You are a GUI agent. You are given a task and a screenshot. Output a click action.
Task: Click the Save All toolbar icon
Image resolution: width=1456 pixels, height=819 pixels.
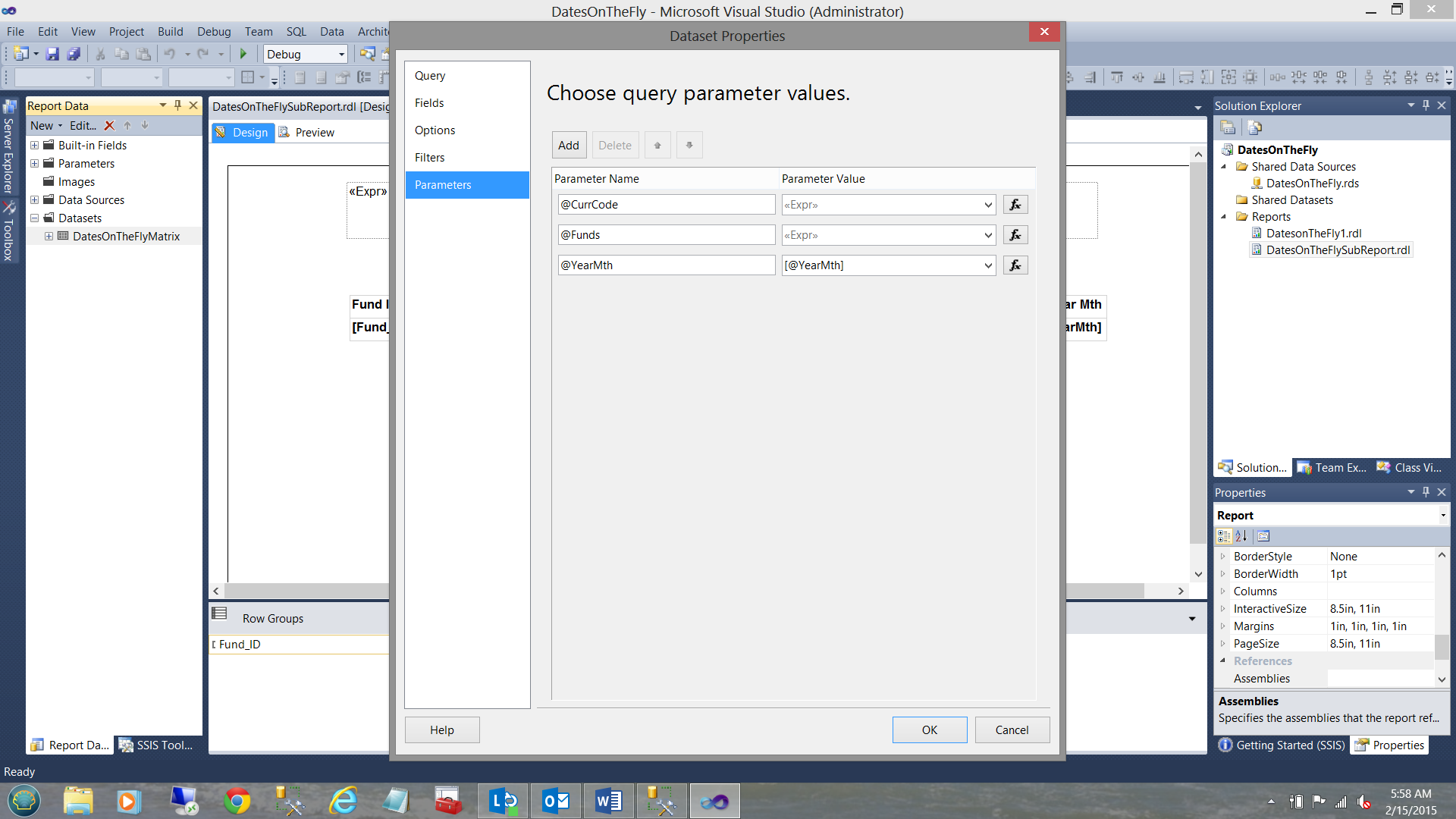click(x=74, y=55)
